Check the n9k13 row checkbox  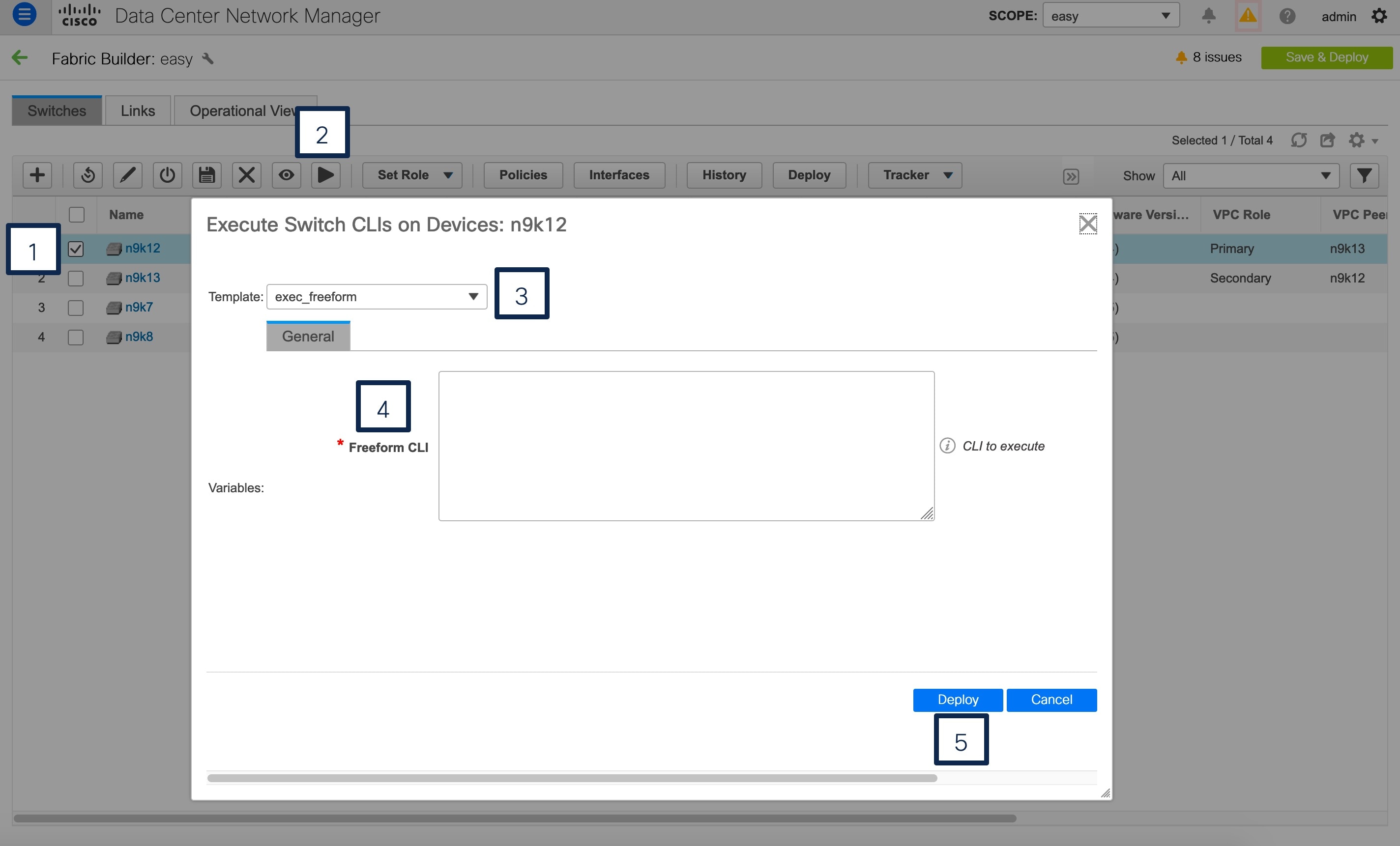[x=76, y=278]
